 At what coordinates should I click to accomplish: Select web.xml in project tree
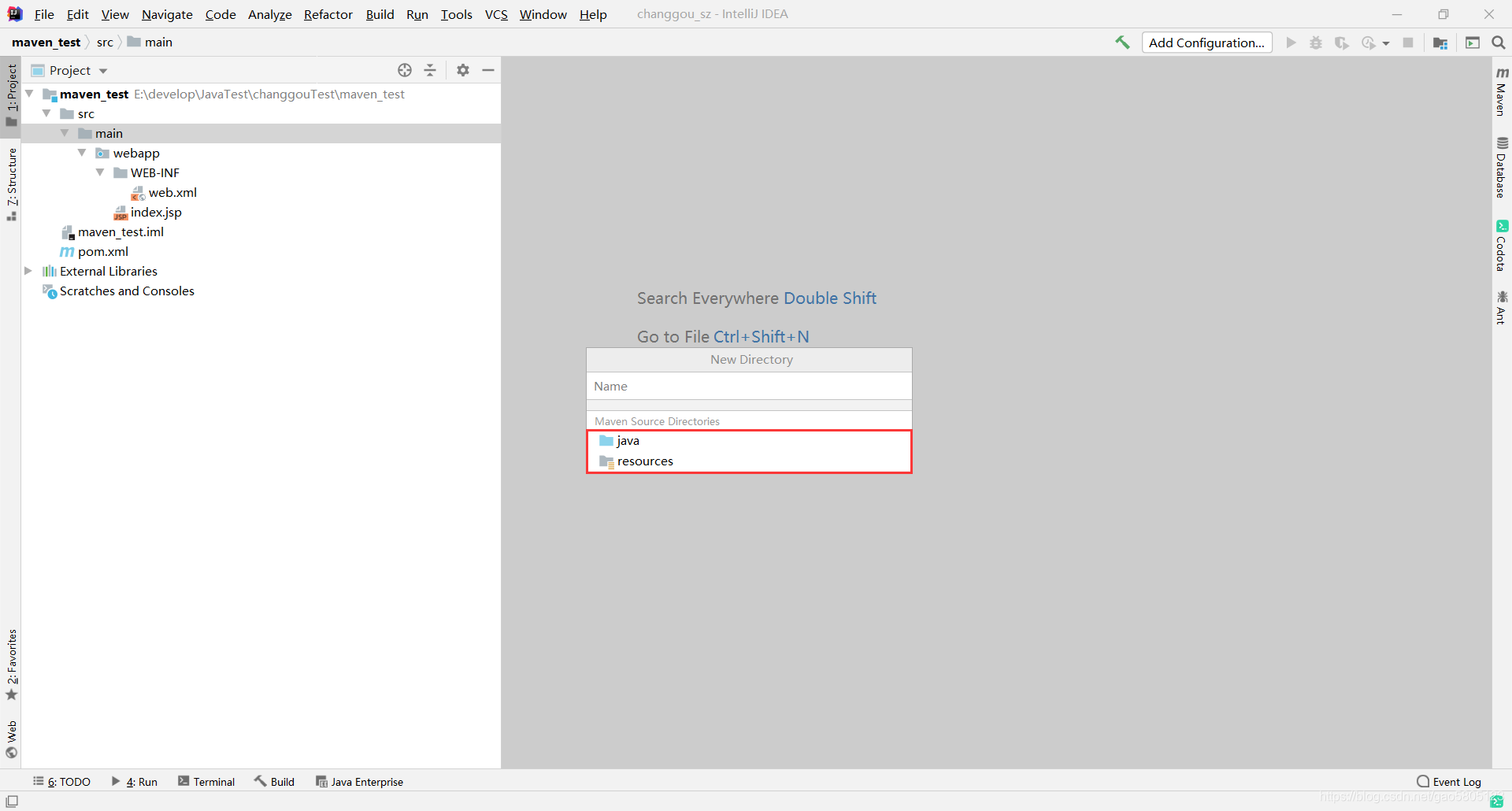pos(164,192)
